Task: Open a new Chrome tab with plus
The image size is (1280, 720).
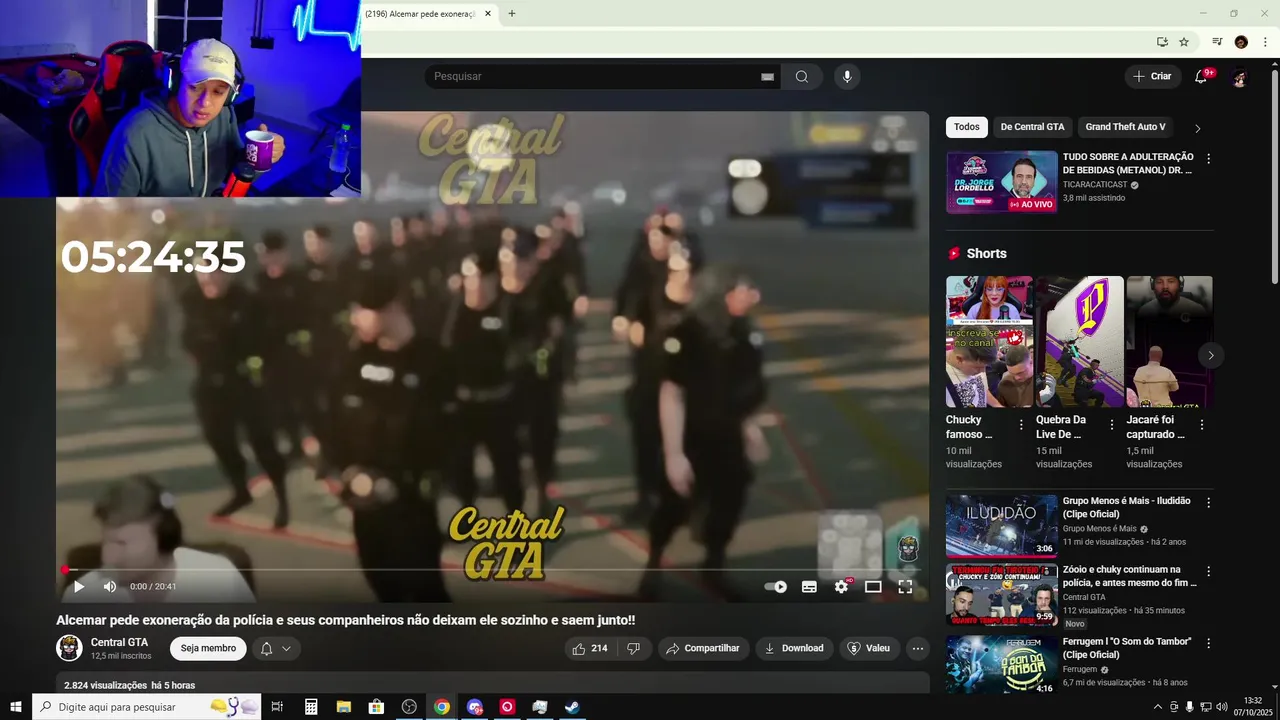Action: pos(512,14)
